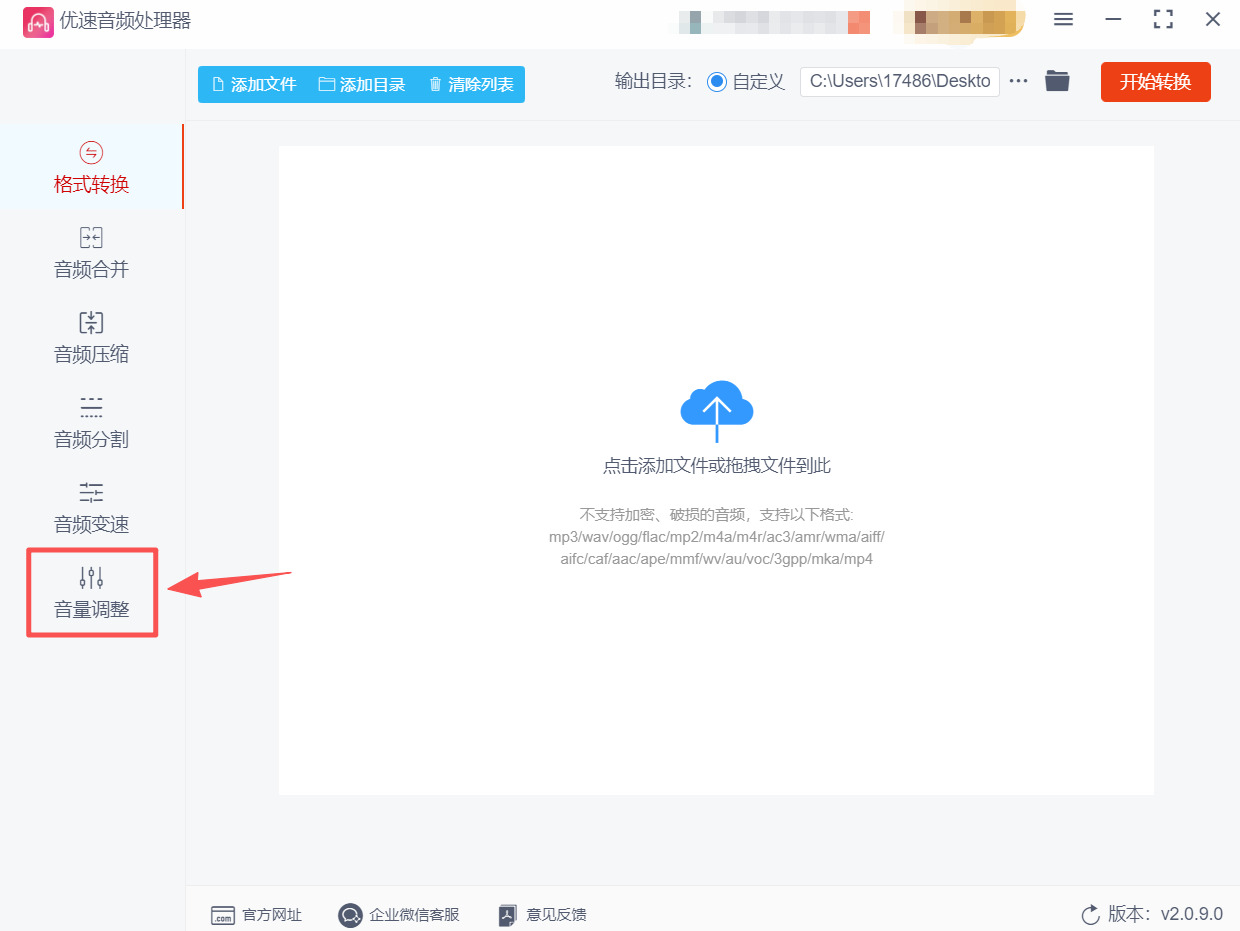Click the 添加文件 add file button

(x=254, y=85)
